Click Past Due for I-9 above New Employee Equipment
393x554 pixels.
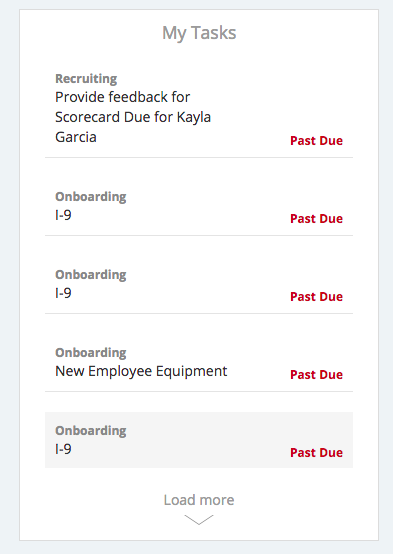coord(316,296)
